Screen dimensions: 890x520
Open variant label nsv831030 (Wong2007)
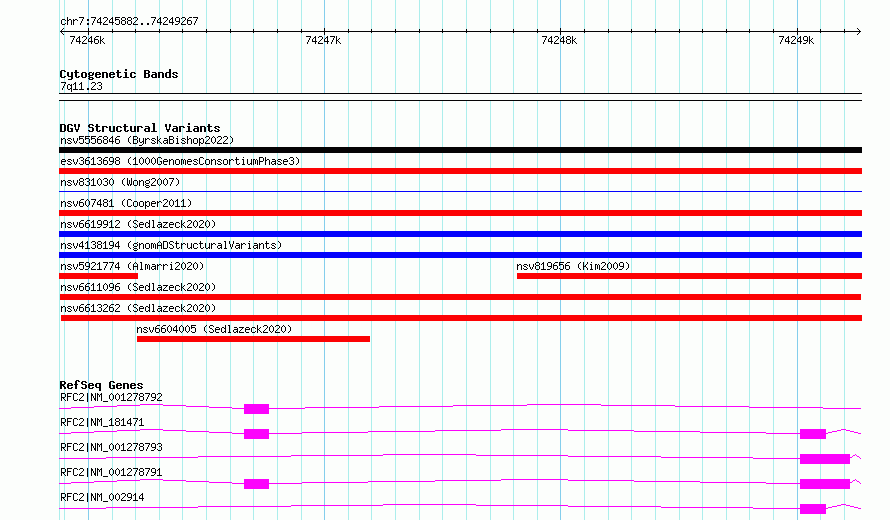(x=120, y=182)
